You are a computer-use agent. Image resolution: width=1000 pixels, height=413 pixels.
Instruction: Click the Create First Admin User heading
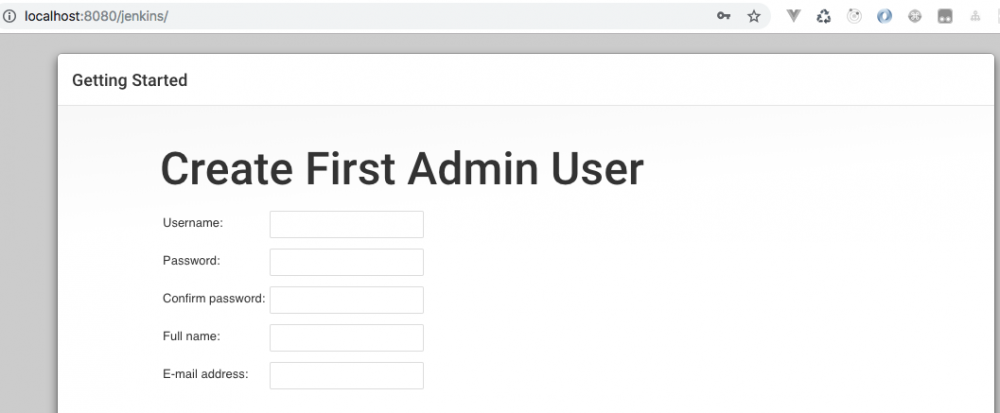[402, 169]
